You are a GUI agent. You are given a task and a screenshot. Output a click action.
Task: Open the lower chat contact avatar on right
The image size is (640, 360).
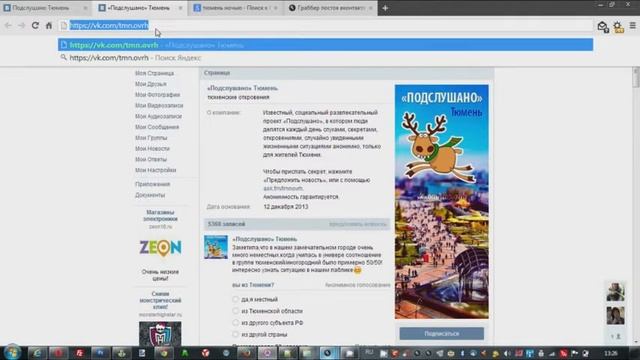pyautogui.click(x=615, y=316)
